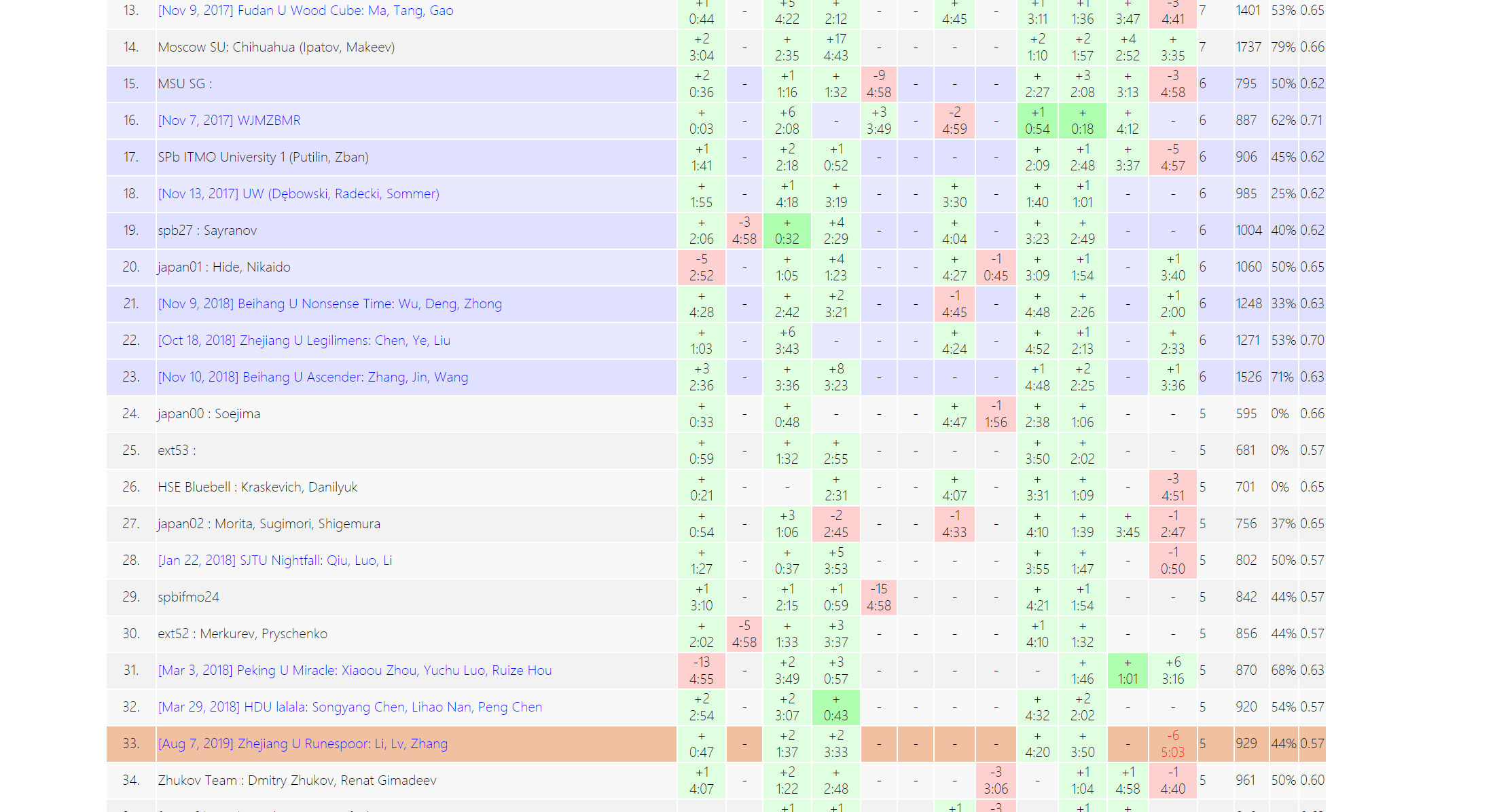Click the bright green 0:32 cell in spb27 row

click(x=787, y=231)
